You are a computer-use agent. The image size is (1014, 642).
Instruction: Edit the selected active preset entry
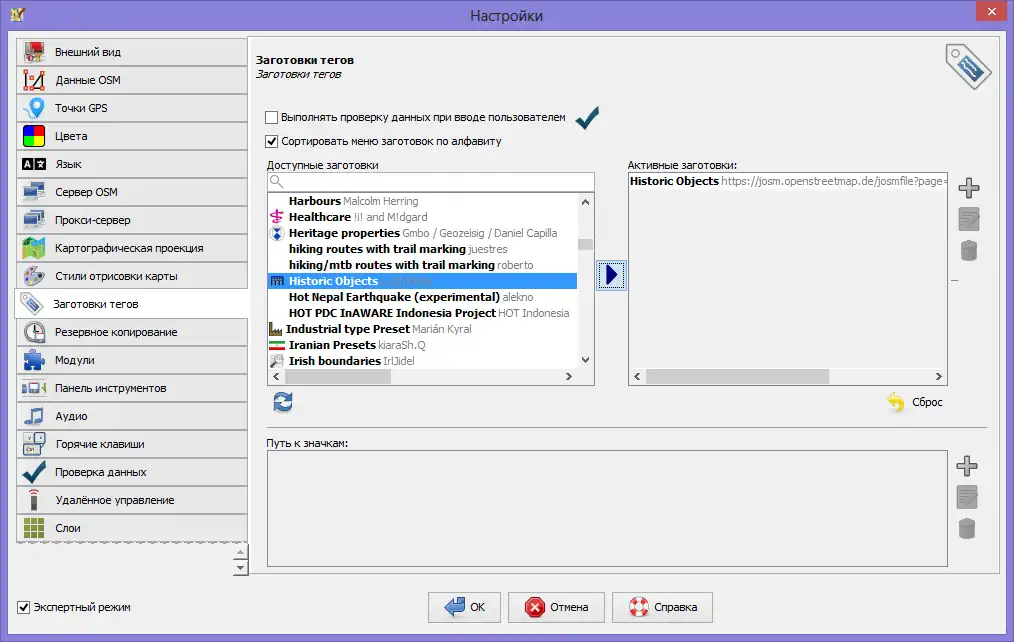click(x=967, y=219)
